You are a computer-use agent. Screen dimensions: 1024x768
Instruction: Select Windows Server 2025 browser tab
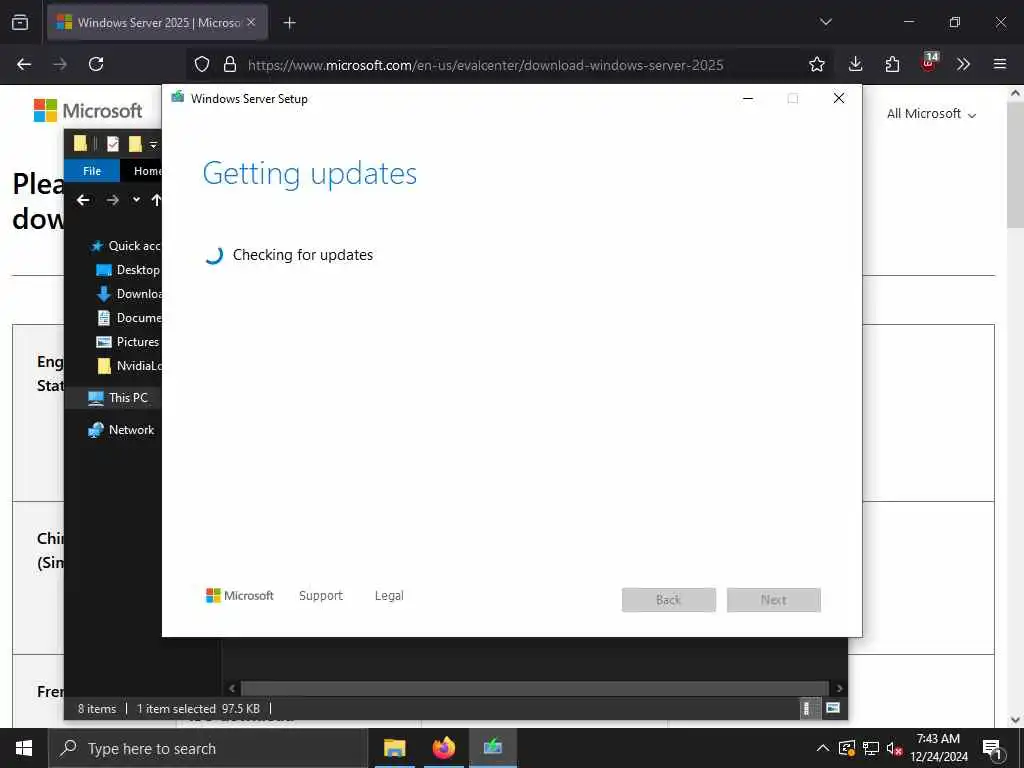(157, 23)
